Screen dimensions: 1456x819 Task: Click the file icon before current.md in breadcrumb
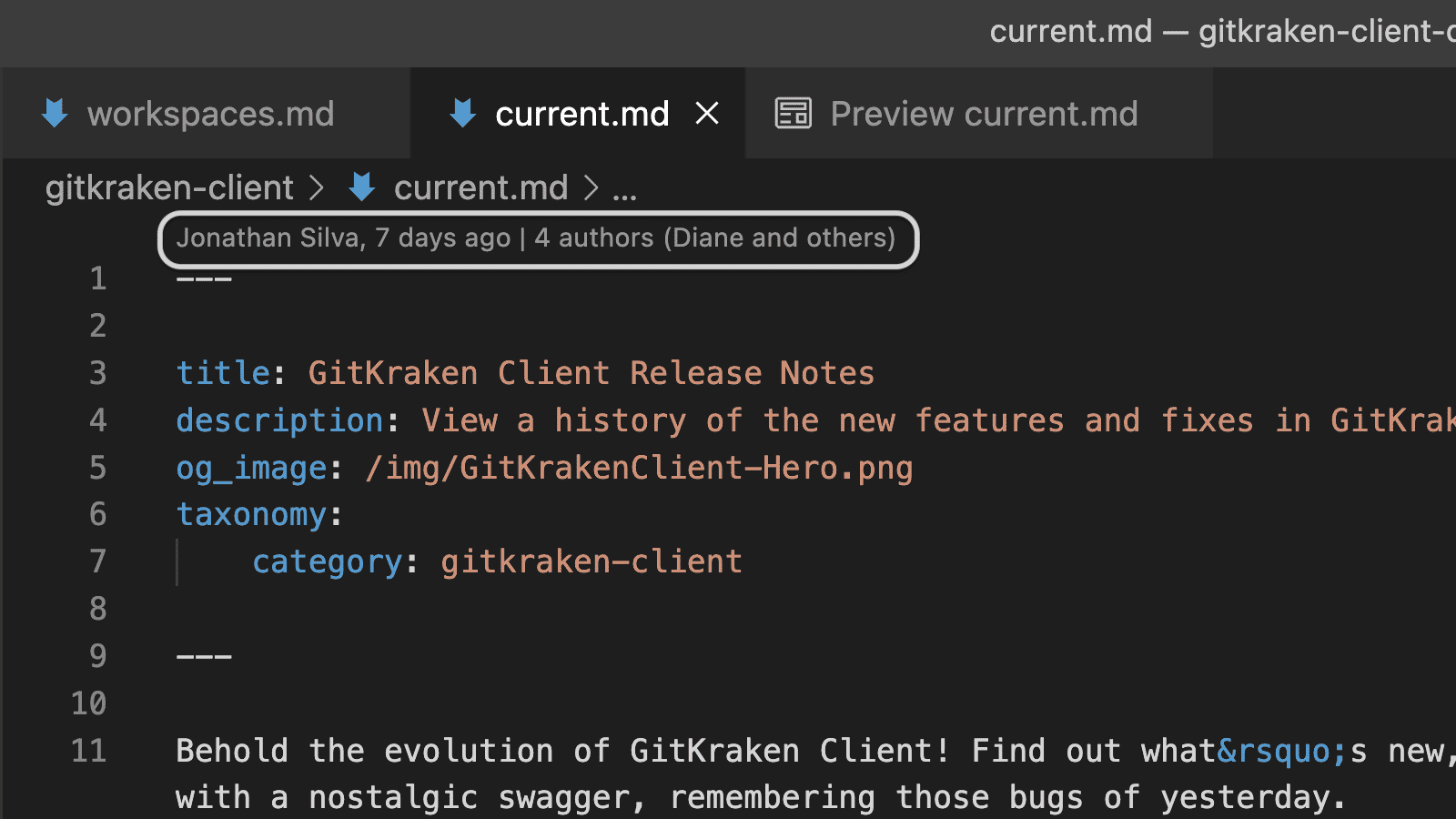361,187
